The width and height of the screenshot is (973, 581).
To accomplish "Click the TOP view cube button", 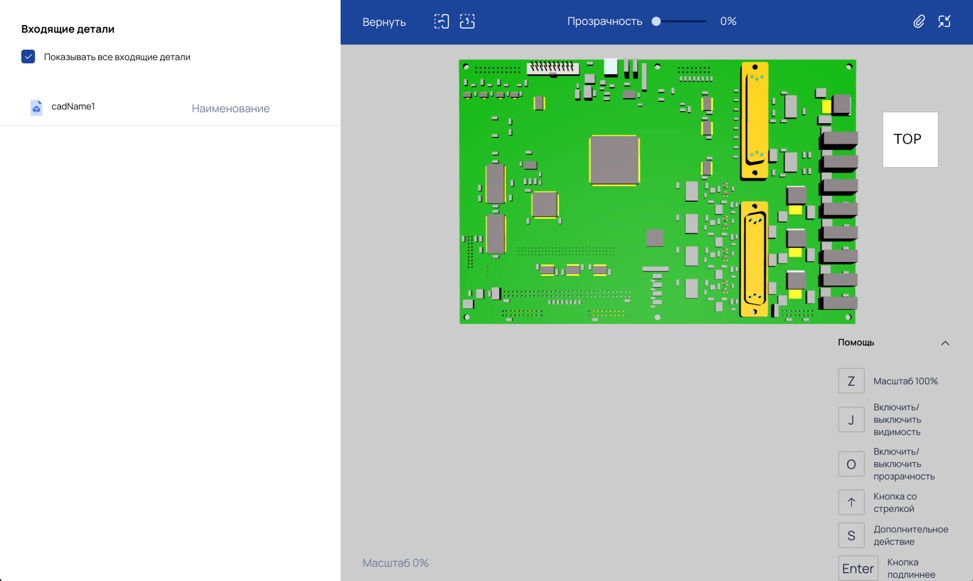I will (x=910, y=139).
